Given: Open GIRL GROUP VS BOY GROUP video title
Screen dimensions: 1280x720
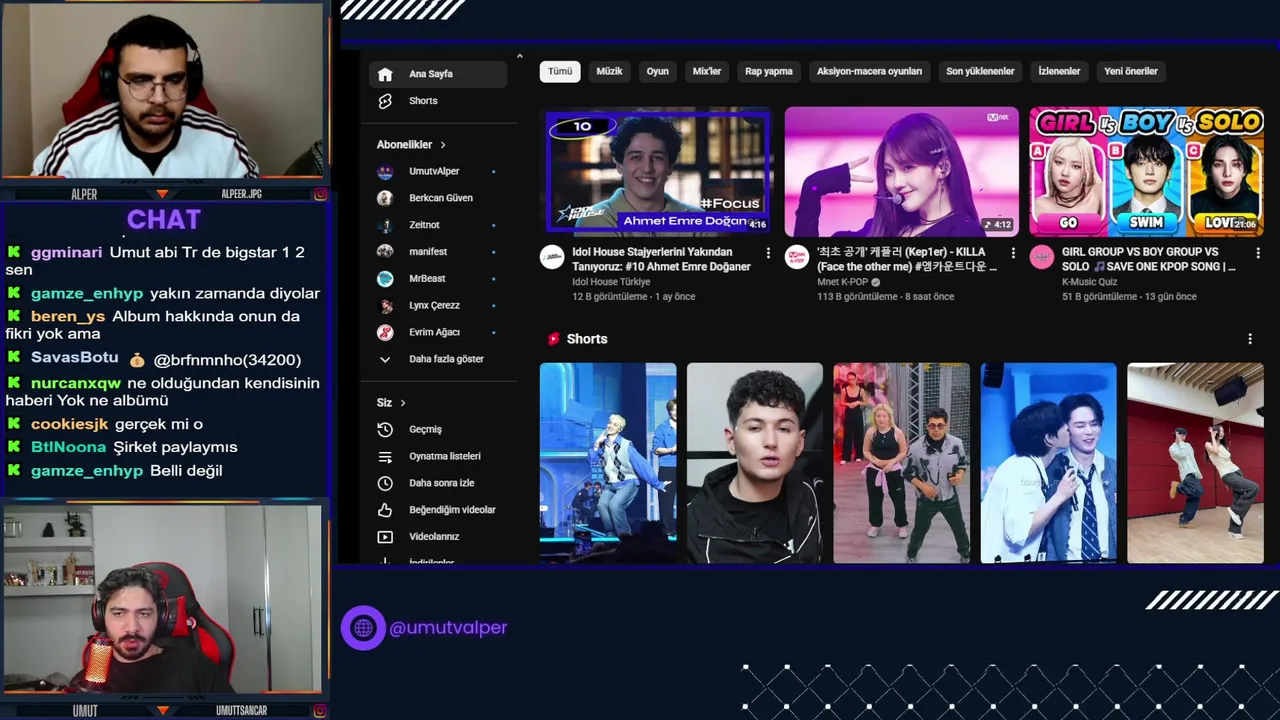Looking at the screenshot, I should [1151, 259].
